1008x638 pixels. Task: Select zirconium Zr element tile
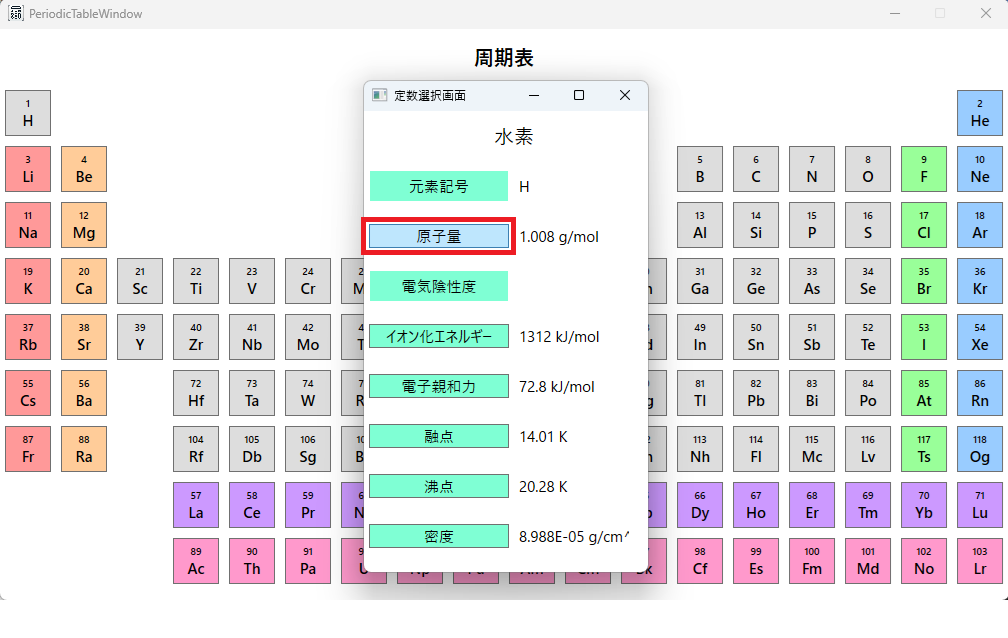195,337
